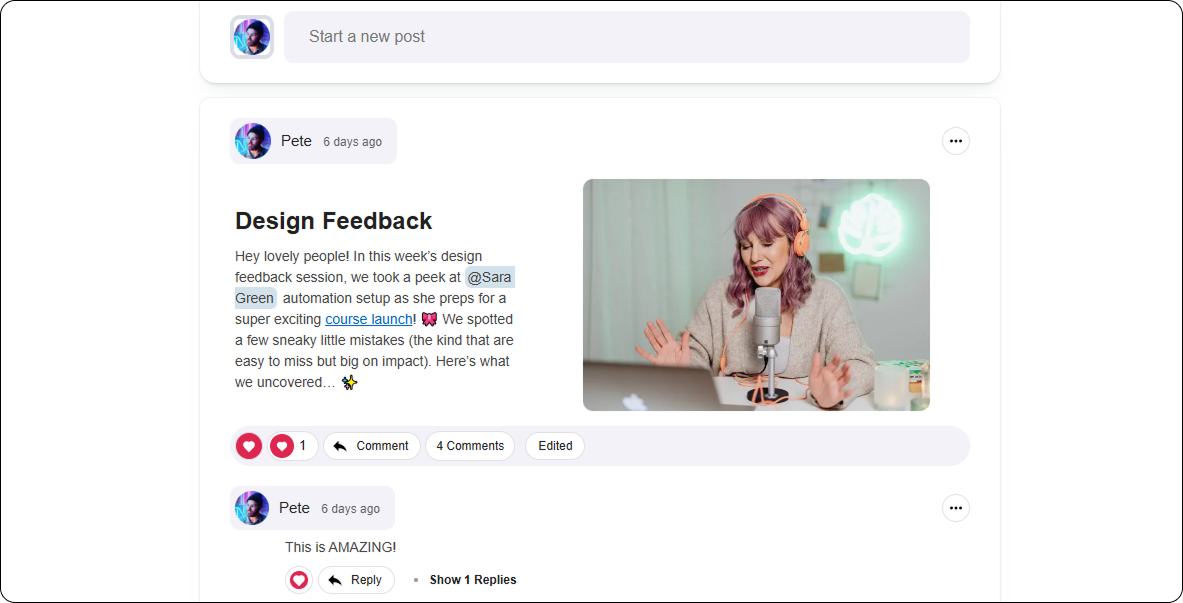Image resolution: width=1183 pixels, height=603 pixels.
Task: Open the podcast microphone image
Action: [756, 295]
